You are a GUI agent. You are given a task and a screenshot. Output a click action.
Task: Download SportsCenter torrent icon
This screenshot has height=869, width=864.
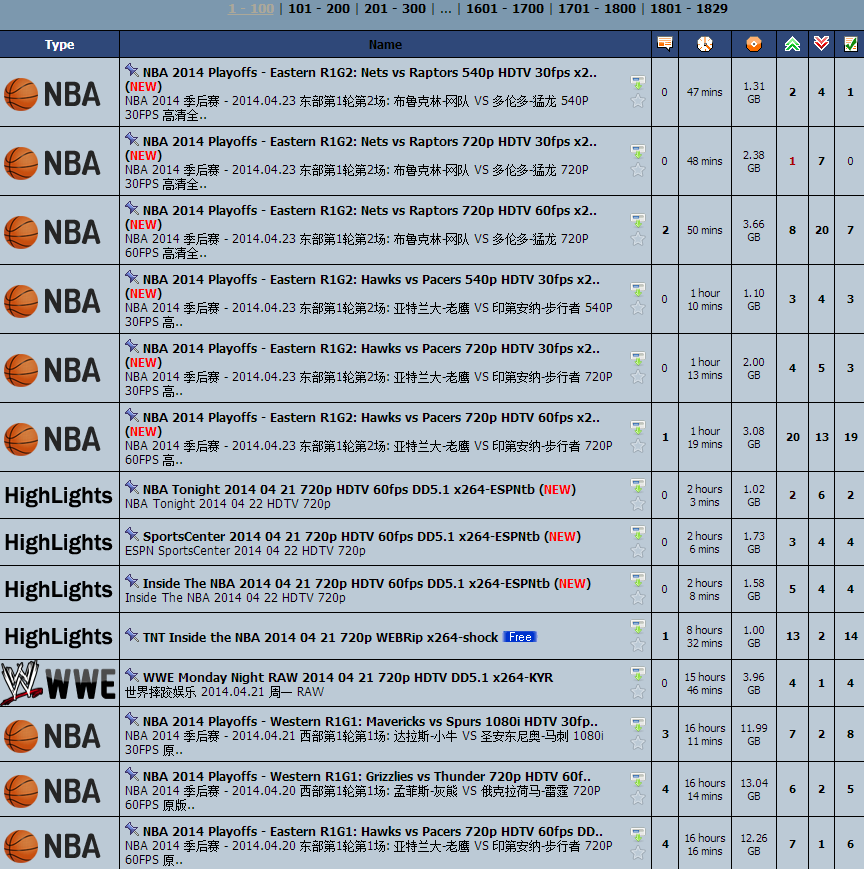click(x=638, y=533)
